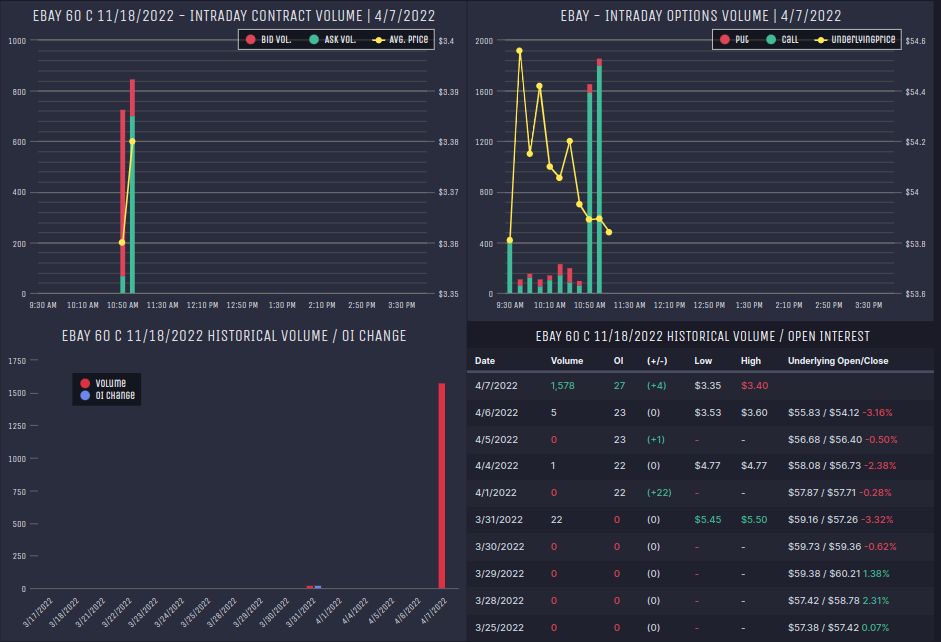Click the Historical Volume / OI Change title
The height and width of the screenshot is (642, 941).
[x=234, y=335]
